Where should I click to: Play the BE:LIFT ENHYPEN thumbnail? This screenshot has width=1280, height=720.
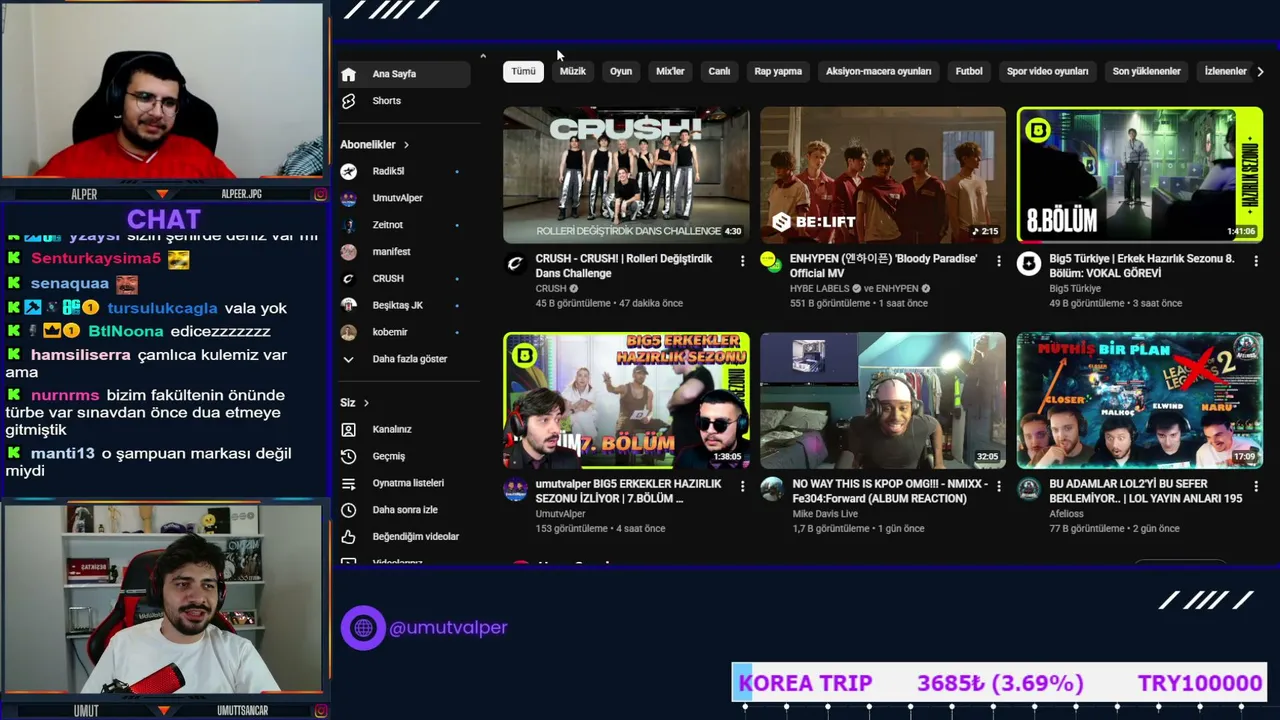pos(883,175)
